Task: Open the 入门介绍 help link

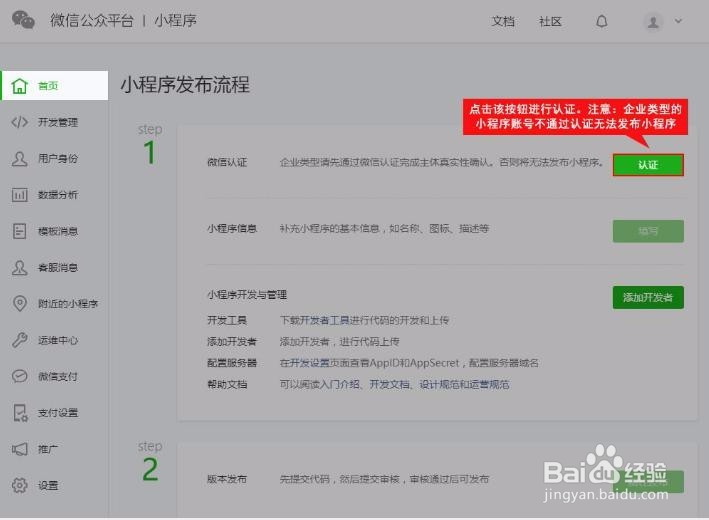Action: [x=340, y=385]
